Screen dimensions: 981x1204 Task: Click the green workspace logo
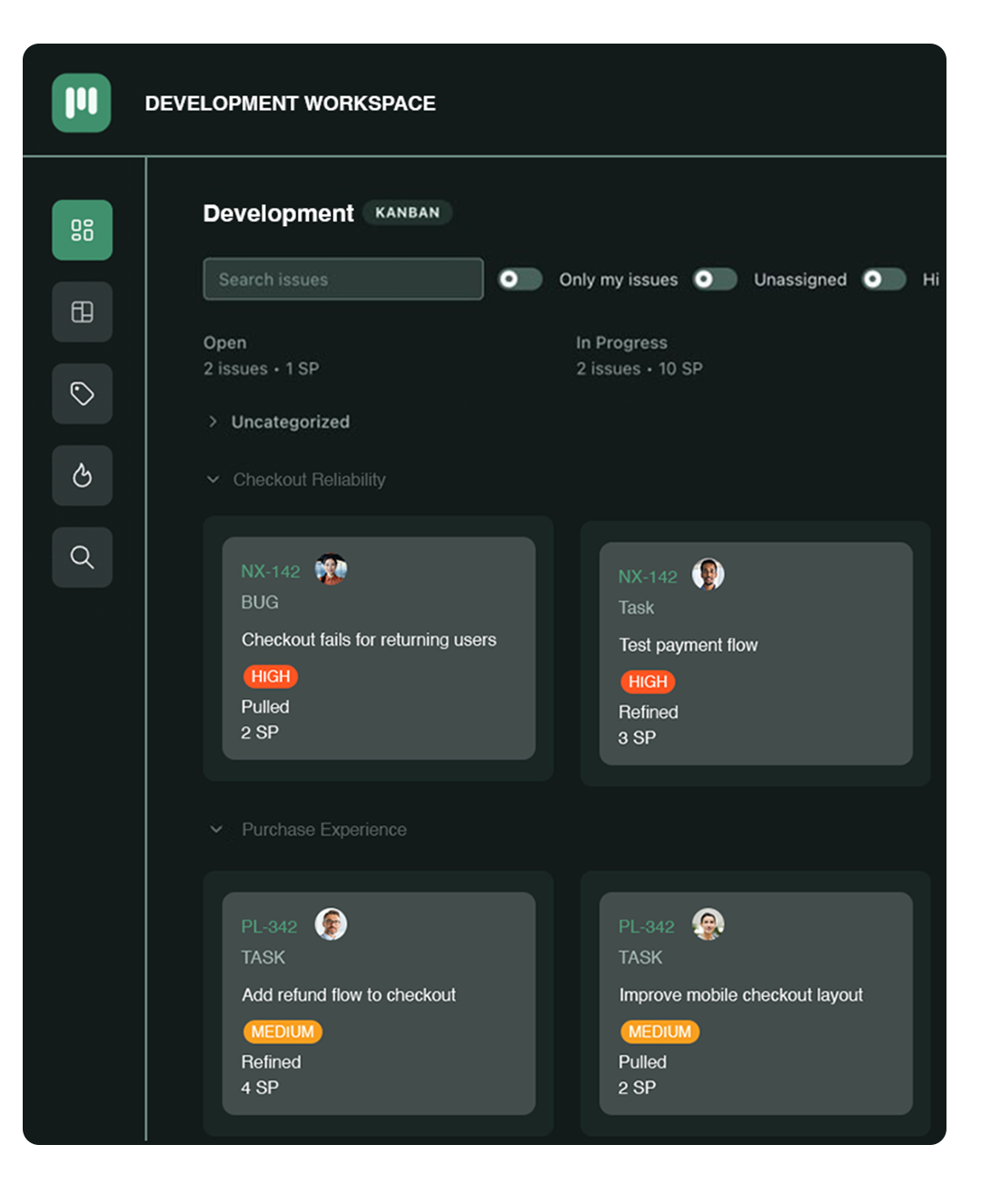82,103
